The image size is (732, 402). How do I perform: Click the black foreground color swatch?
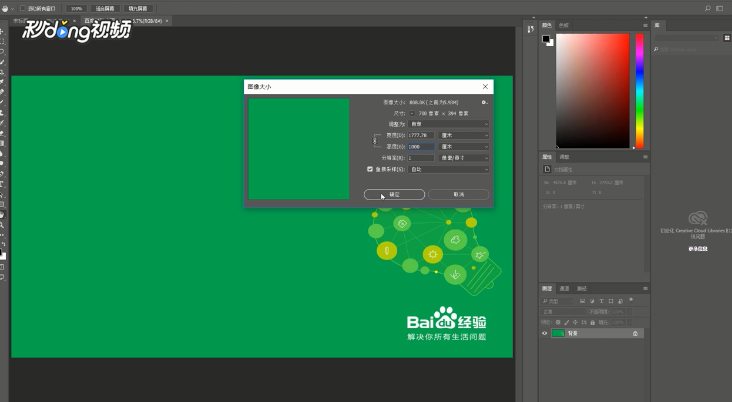pyautogui.click(x=545, y=39)
